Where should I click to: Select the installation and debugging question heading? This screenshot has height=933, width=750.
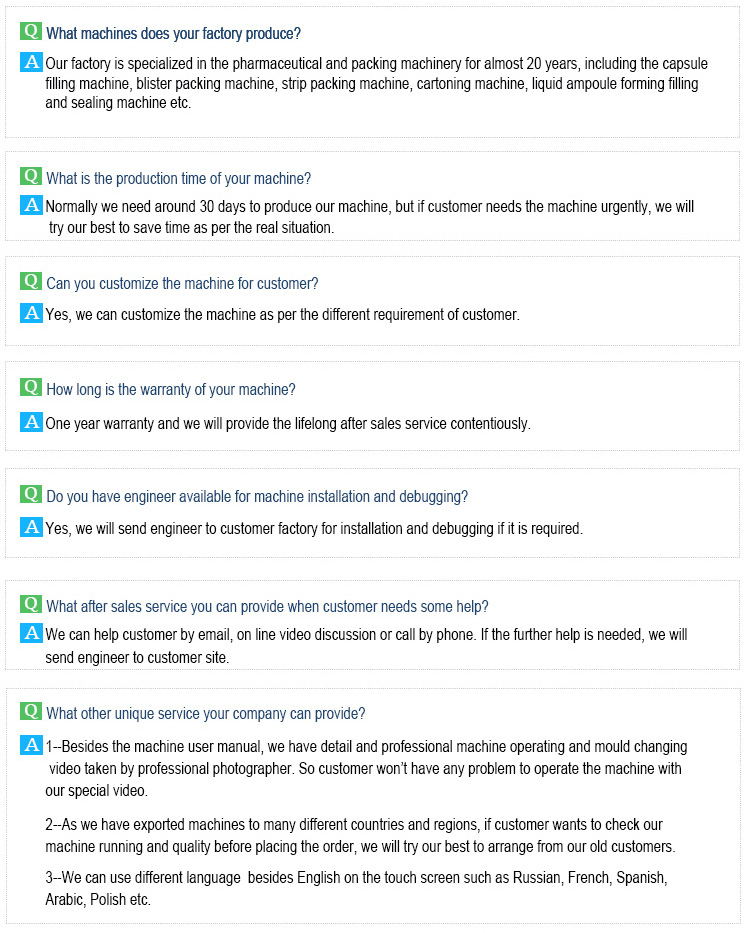click(x=257, y=497)
